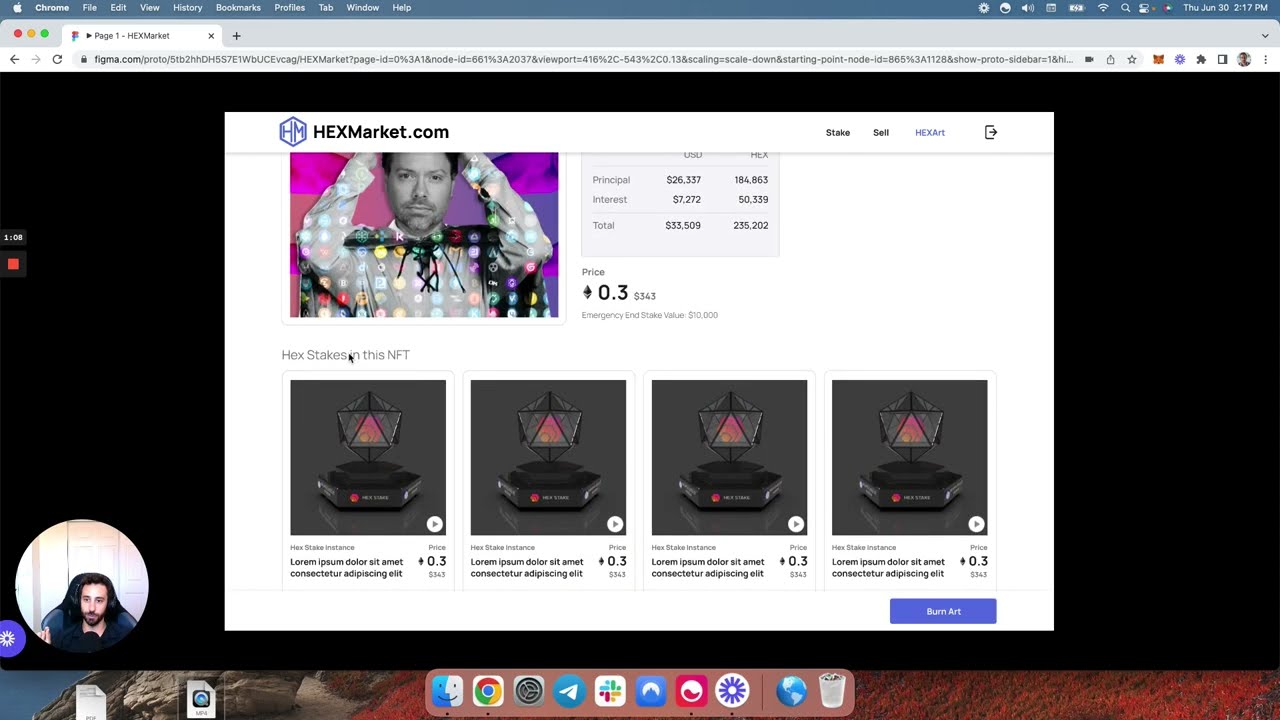Open the main NFT portrait image
Screen dimensions: 1280x720
click(x=424, y=235)
